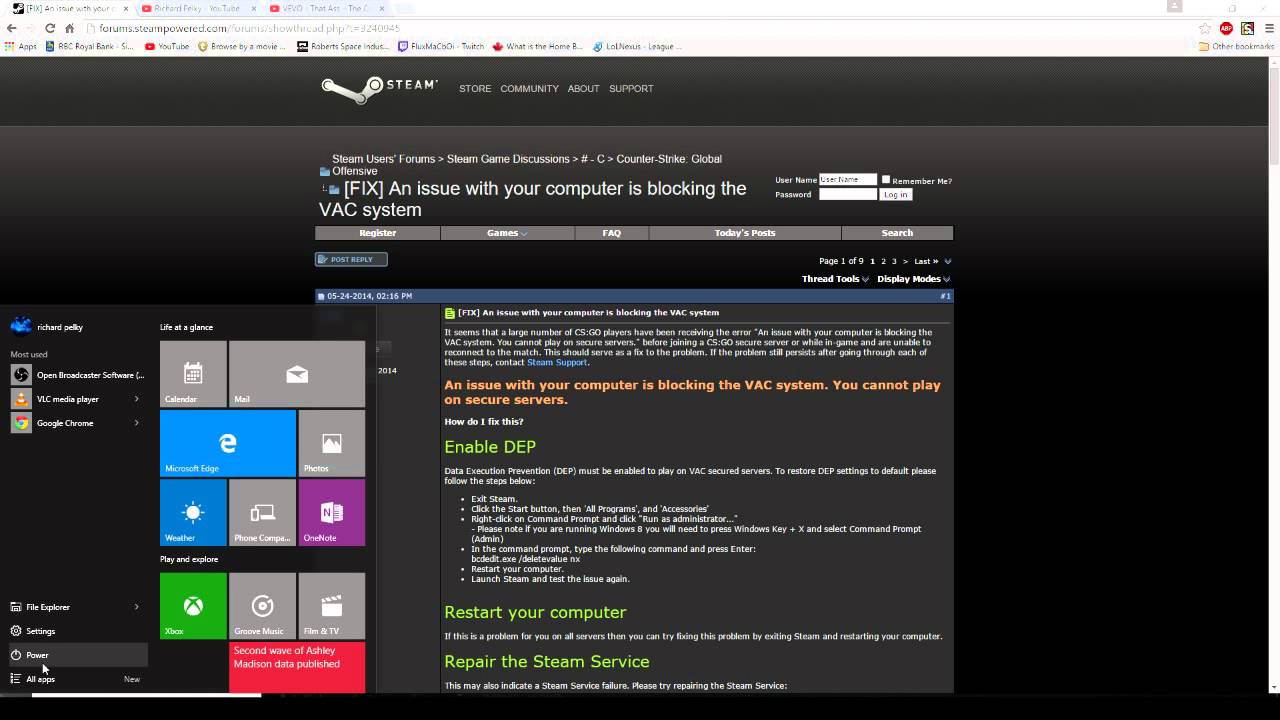The width and height of the screenshot is (1280, 720).
Task: Click the Power option in Start menu
Action: [77, 655]
